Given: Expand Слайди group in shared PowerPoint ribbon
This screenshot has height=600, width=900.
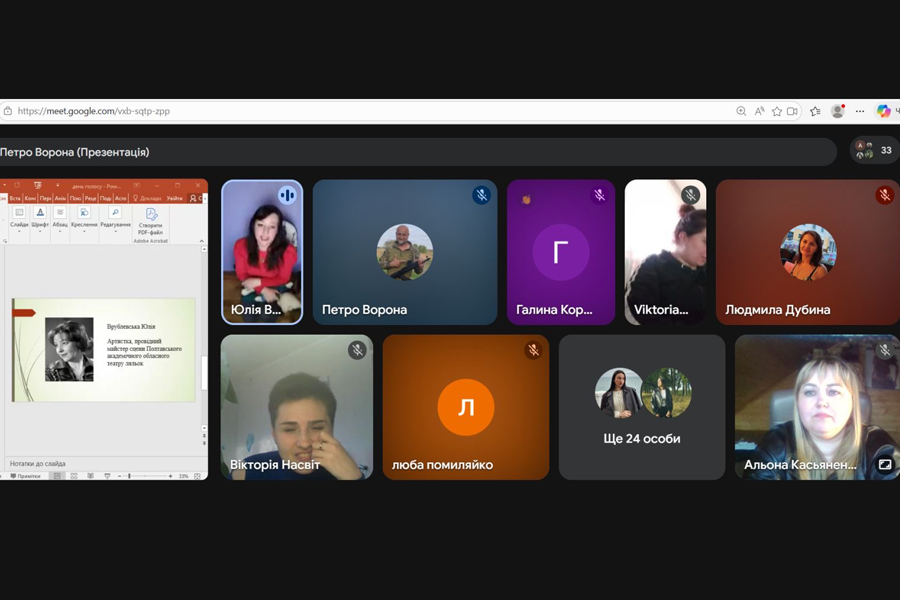Looking at the screenshot, I should (x=19, y=219).
